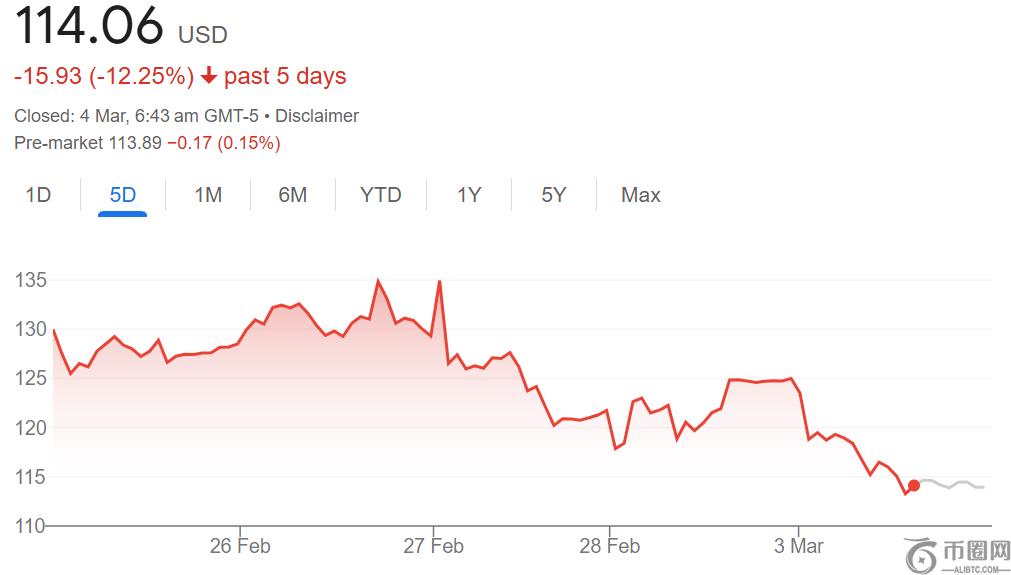
Task: Click the 3 Mar axis label
Action: coord(799,546)
